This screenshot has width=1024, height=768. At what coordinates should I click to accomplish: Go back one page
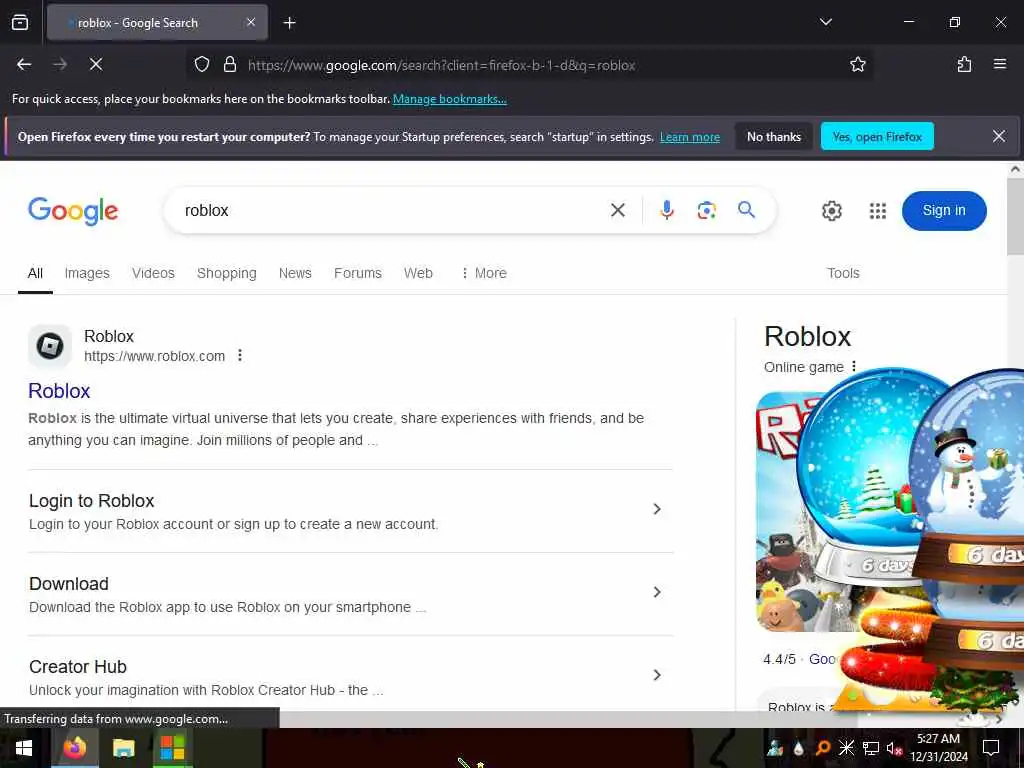(x=24, y=64)
